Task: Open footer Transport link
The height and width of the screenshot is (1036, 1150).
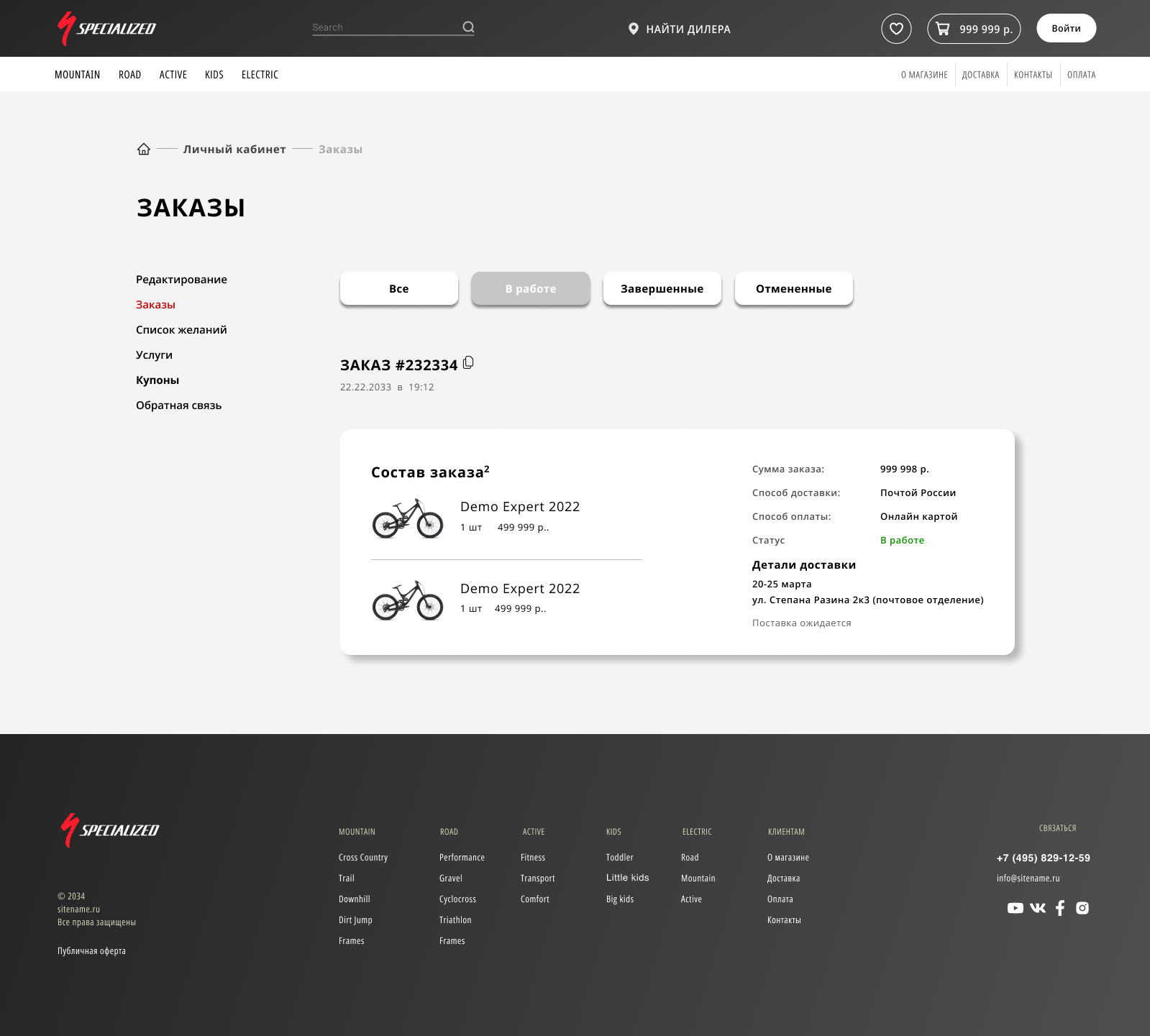Action: tap(538, 879)
